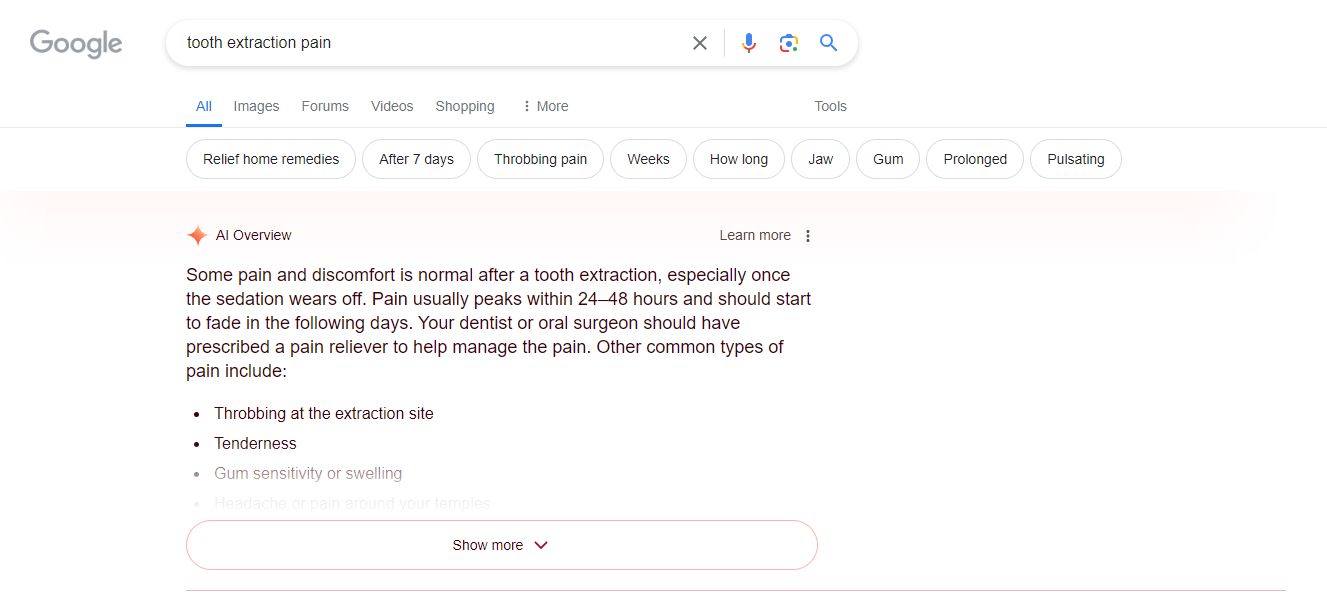Image resolution: width=1327 pixels, height=612 pixels.
Task: Choose the How long suggestion chip
Action: (x=739, y=159)
